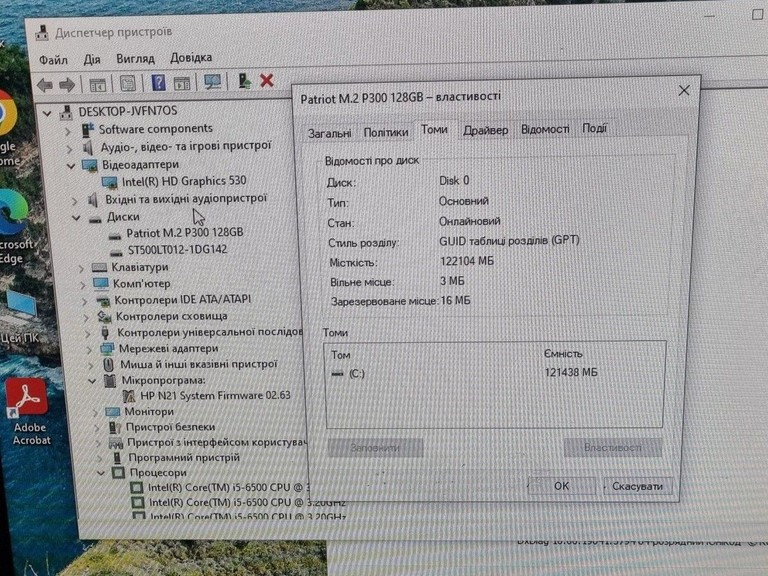Select the Томи tab
Image resolution: width=768 pixels, height=576 pixels.
[x=434, y=129]
